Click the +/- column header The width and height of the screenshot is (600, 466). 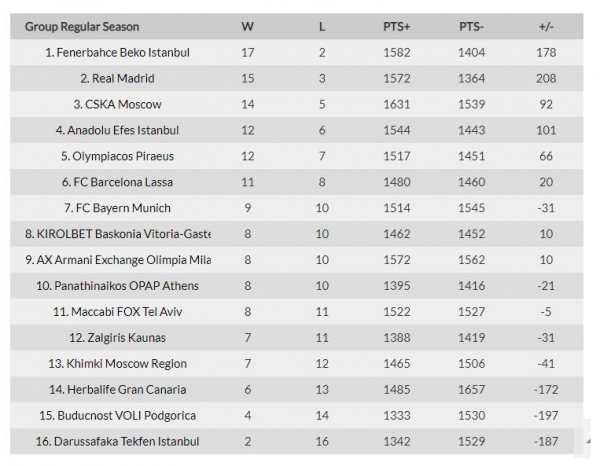tap(547, 26)
